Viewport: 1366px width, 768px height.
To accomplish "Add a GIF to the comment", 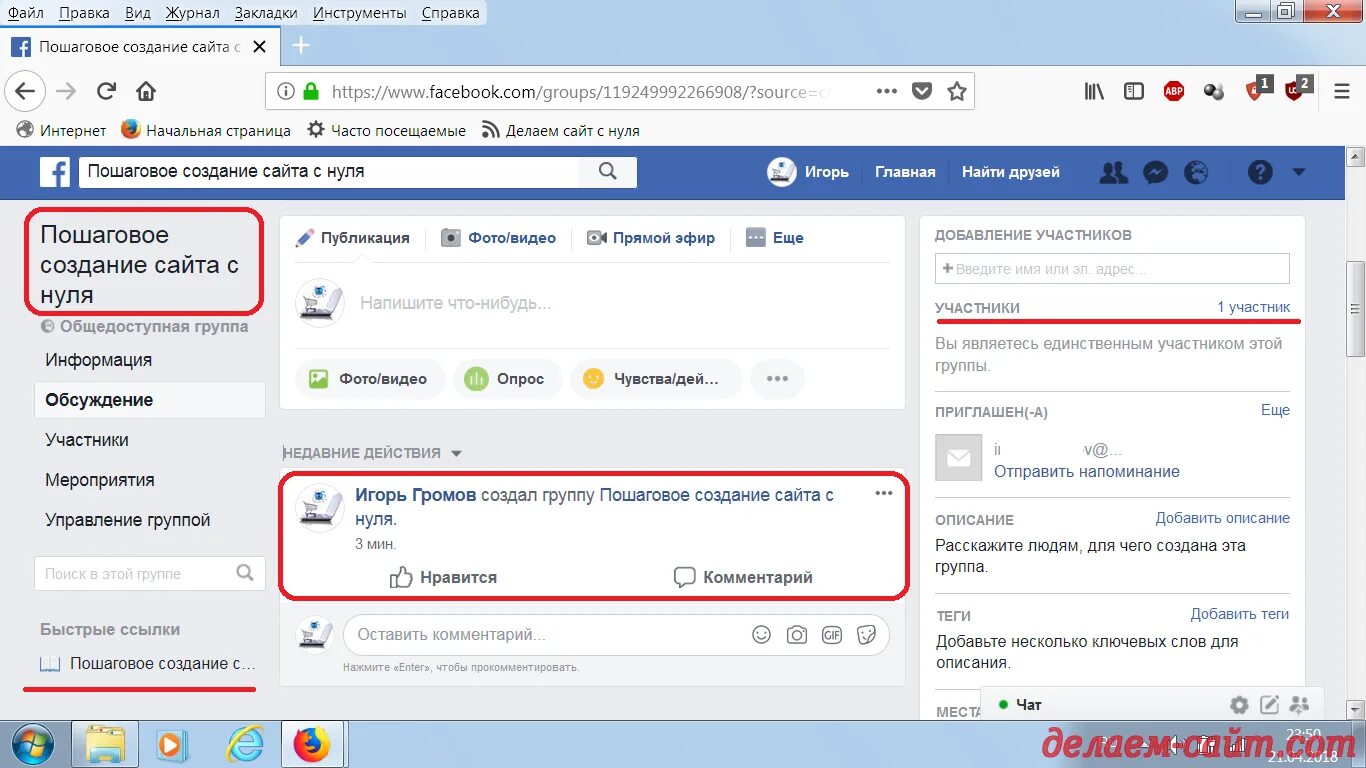I will (x=832, y=634).
